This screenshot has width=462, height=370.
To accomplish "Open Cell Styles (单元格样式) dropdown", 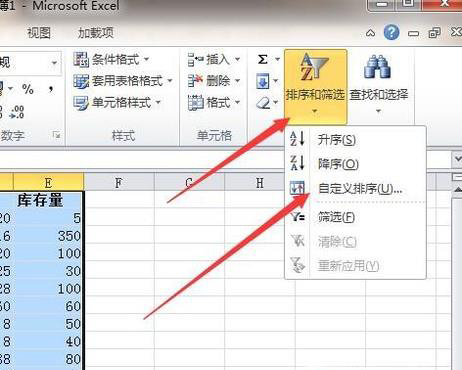I will click(x=117, y=103).
